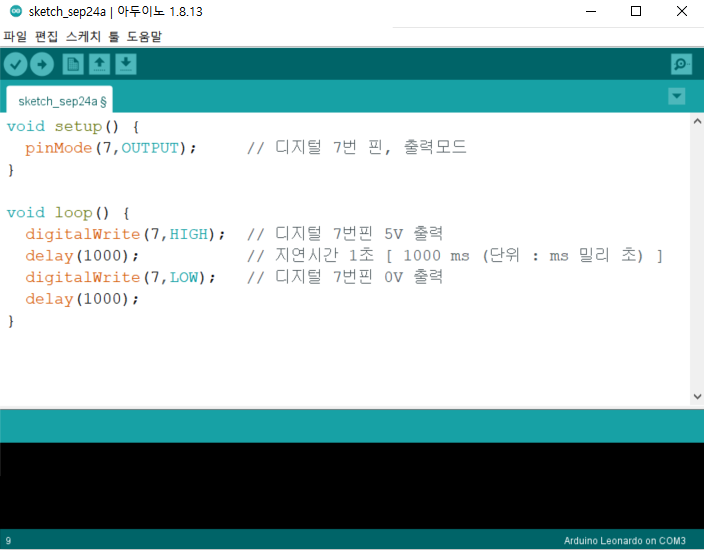Click the void setup() line
Screen dimensions: 704x550
73,126
